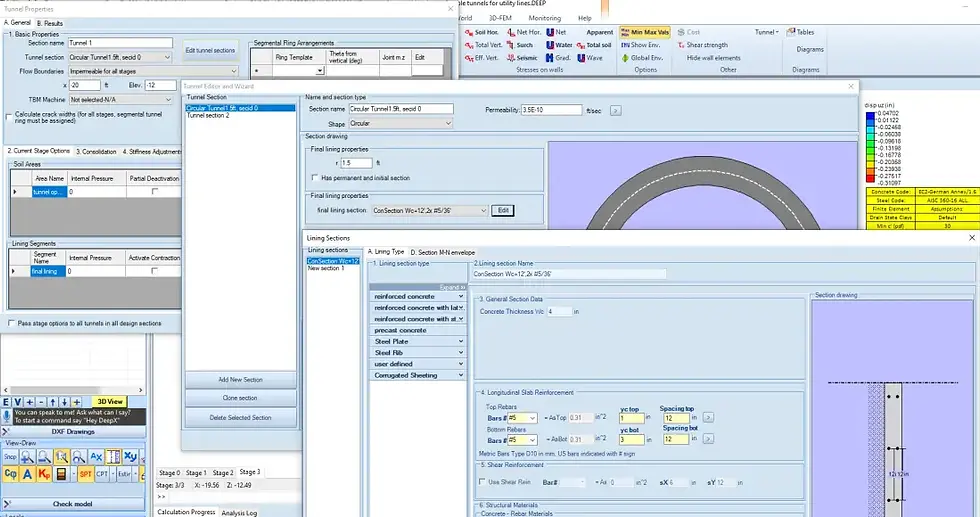Click yellow Min σ' (psf) legend cell
Viewport: 980px width, 517px height.
[891, 226]
